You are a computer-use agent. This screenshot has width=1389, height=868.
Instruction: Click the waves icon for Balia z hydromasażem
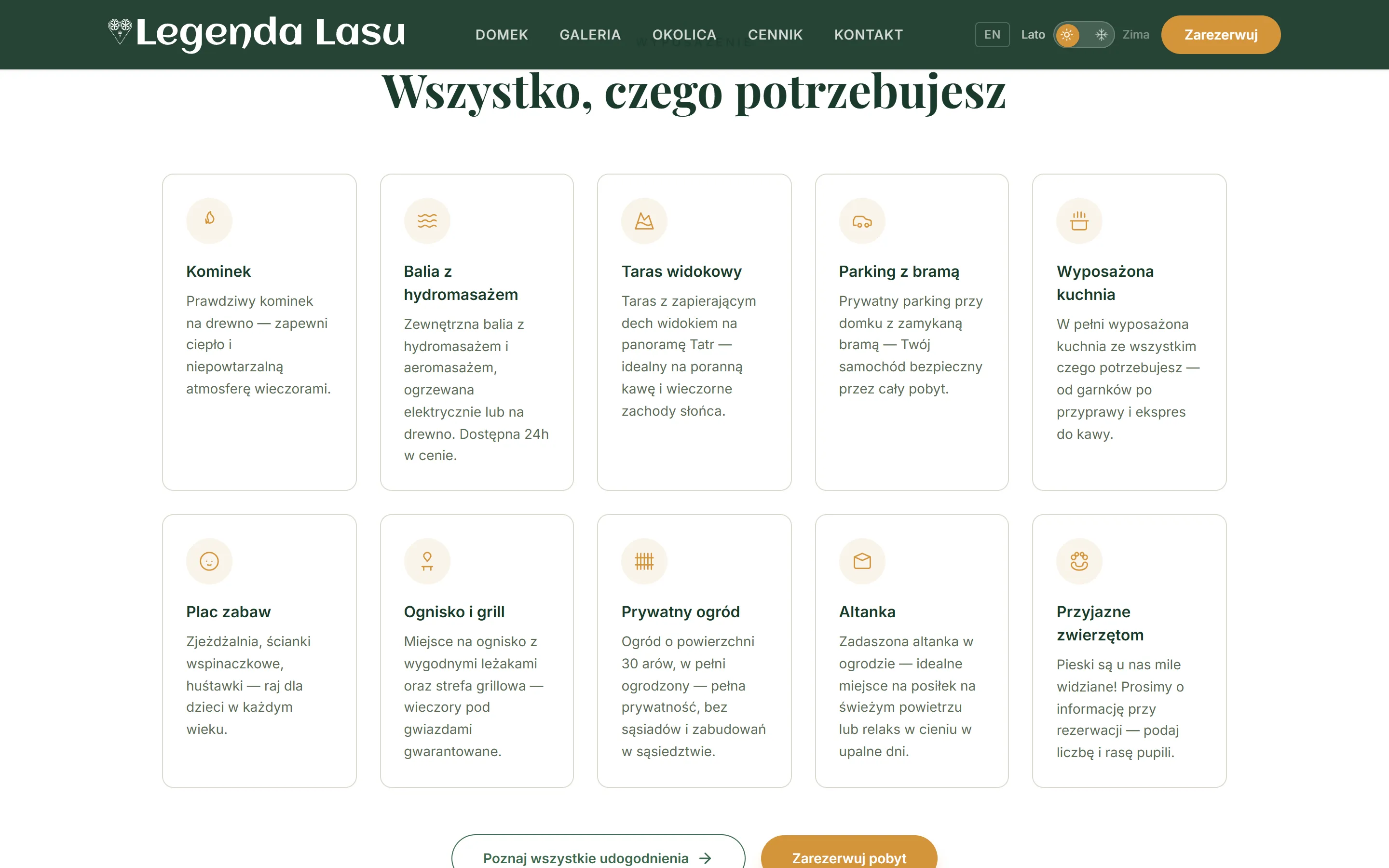(427, 220)
